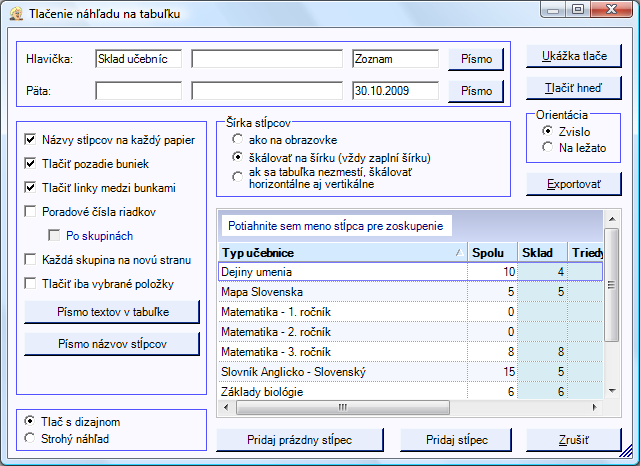This screenshot has width=640, height=466.
Task: Click 'Písmo' button for Hlavička row
Action: [476, 59]
